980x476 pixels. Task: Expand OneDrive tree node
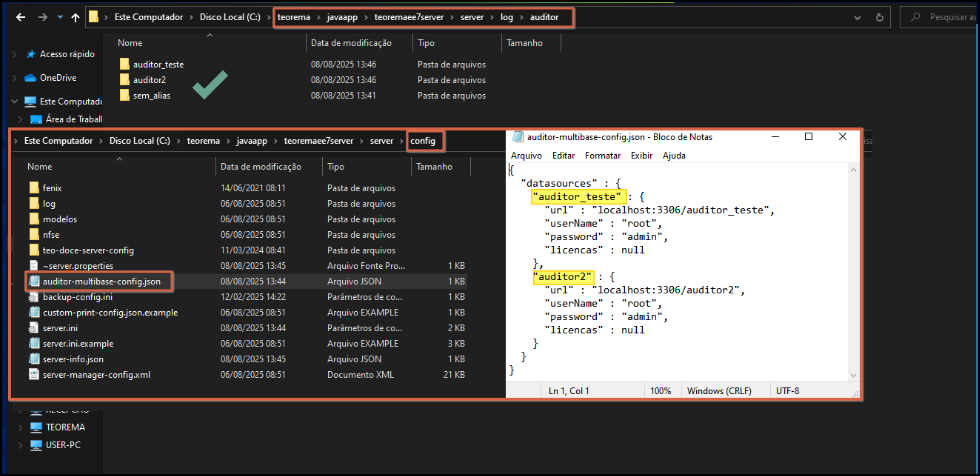(x=15, y=78)
